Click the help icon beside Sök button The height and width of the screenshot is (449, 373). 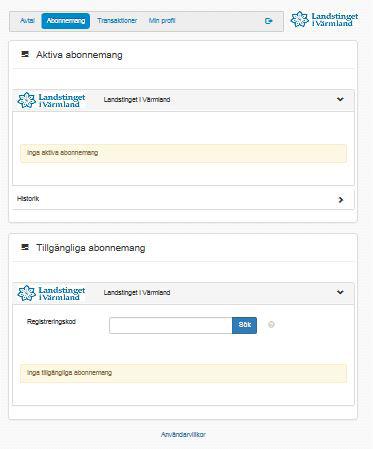271,324
